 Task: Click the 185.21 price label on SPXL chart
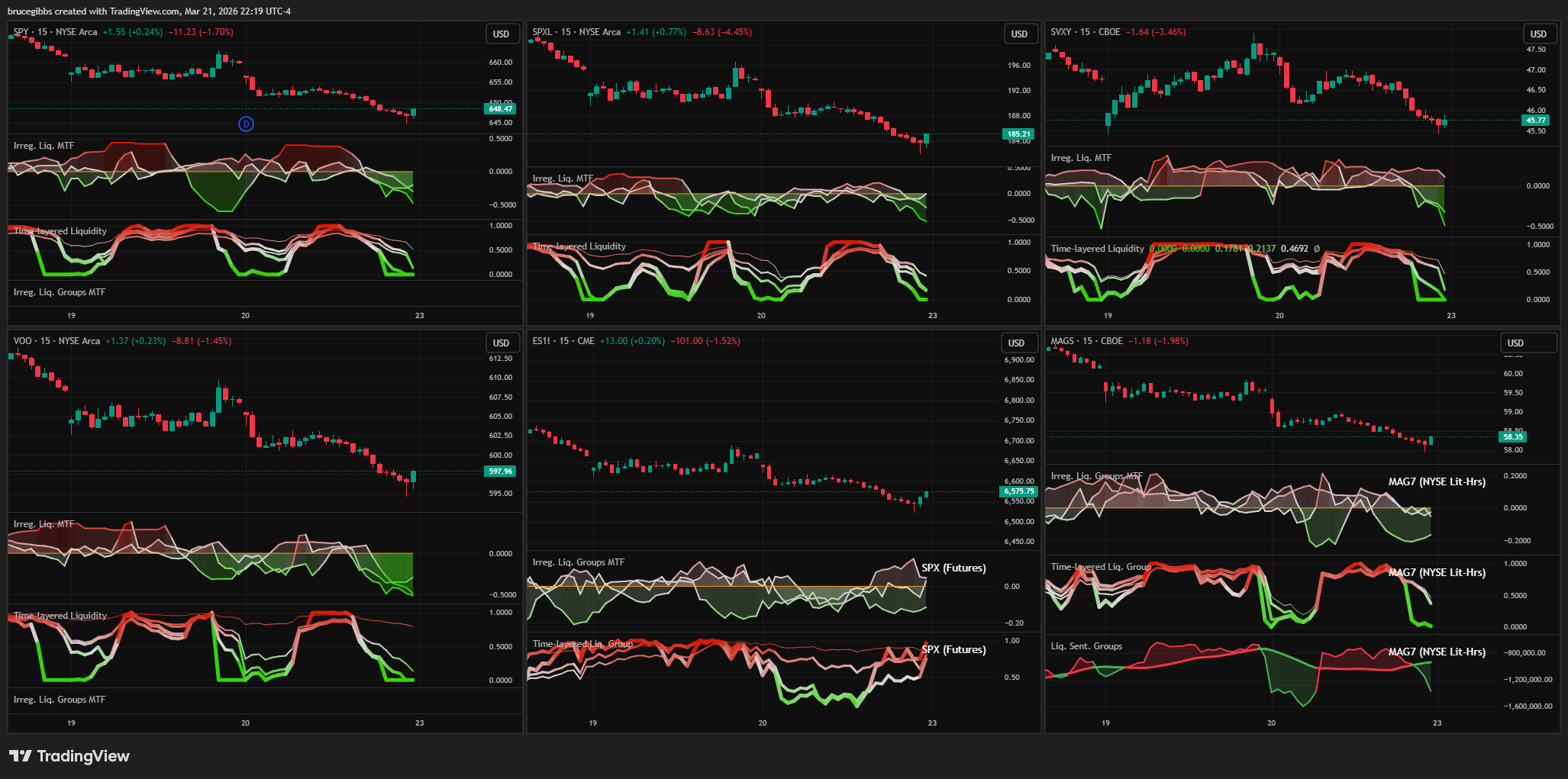coord(1018,134)
